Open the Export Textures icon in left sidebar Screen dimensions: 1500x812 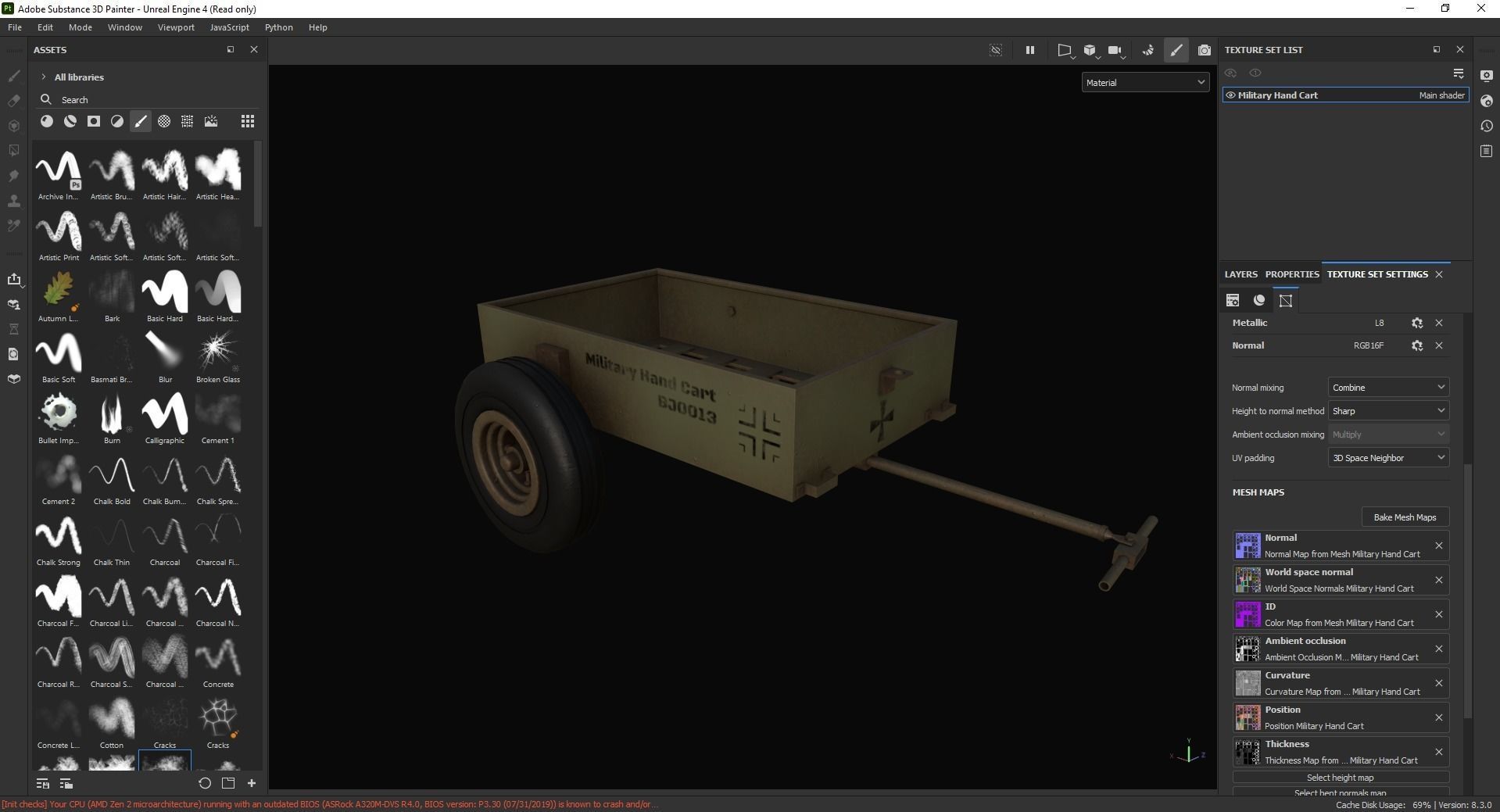[14, 279]
